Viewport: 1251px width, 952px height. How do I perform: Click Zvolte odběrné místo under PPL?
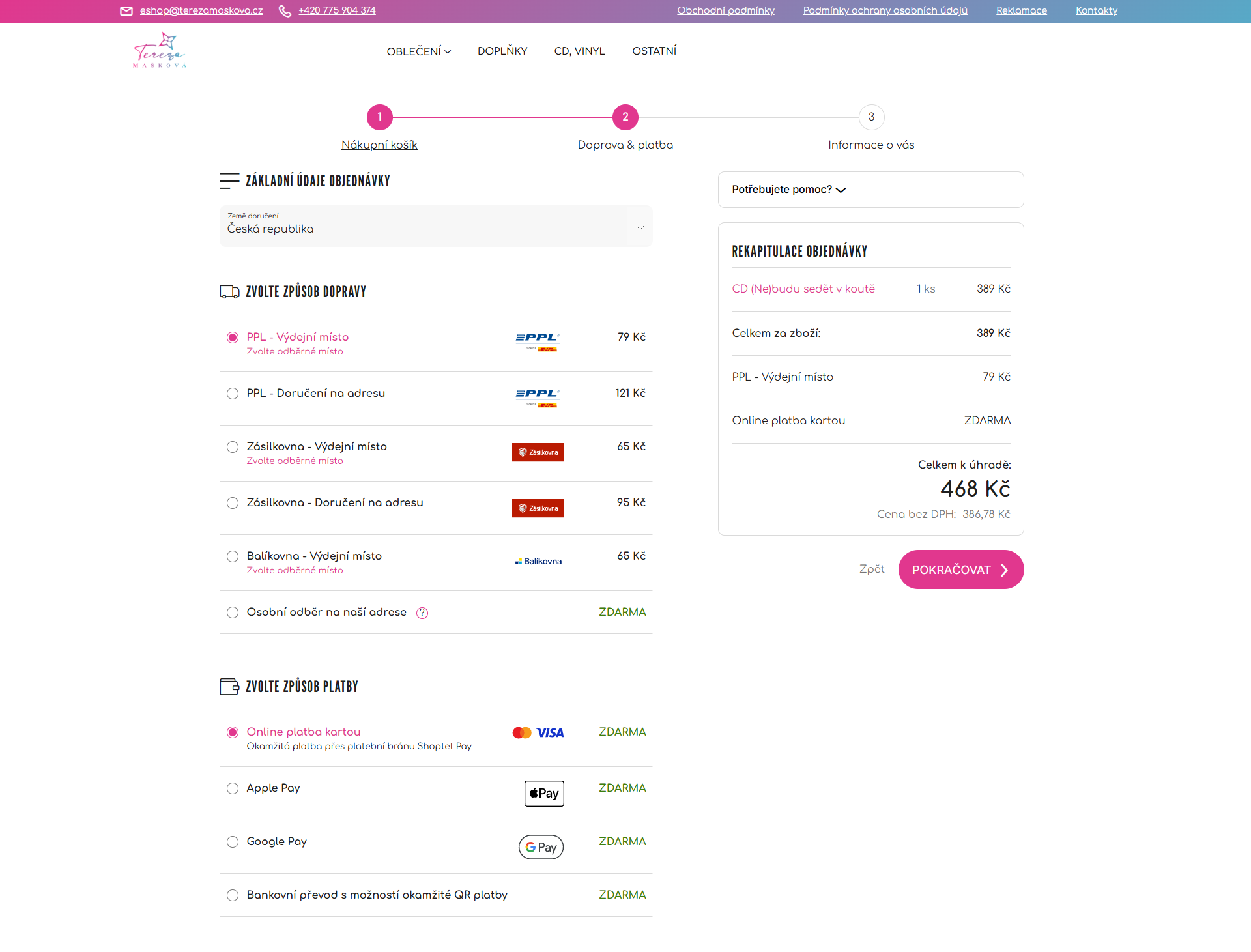click(295, 351)
